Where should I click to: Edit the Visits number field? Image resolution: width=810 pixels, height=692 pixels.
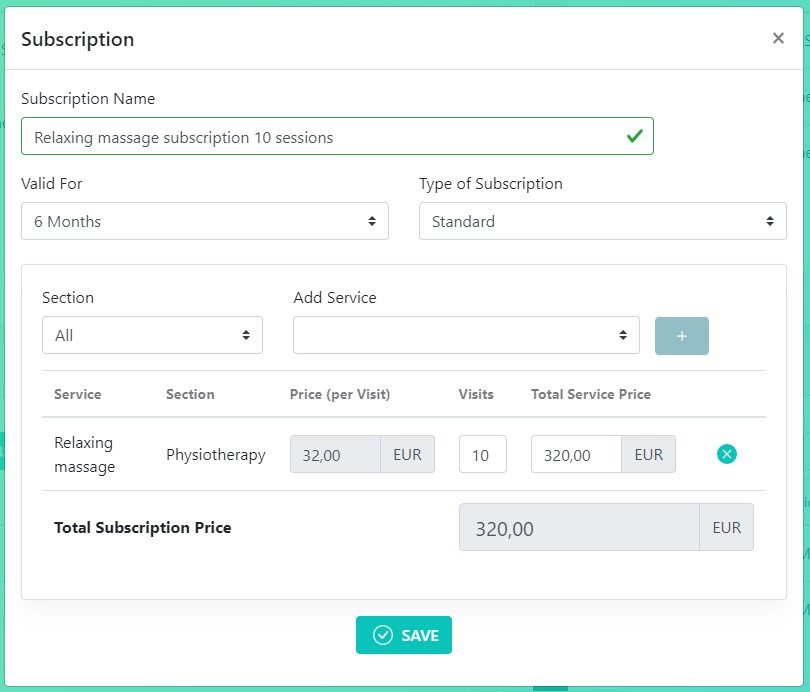pyautogui.click(x=482, y=455)
